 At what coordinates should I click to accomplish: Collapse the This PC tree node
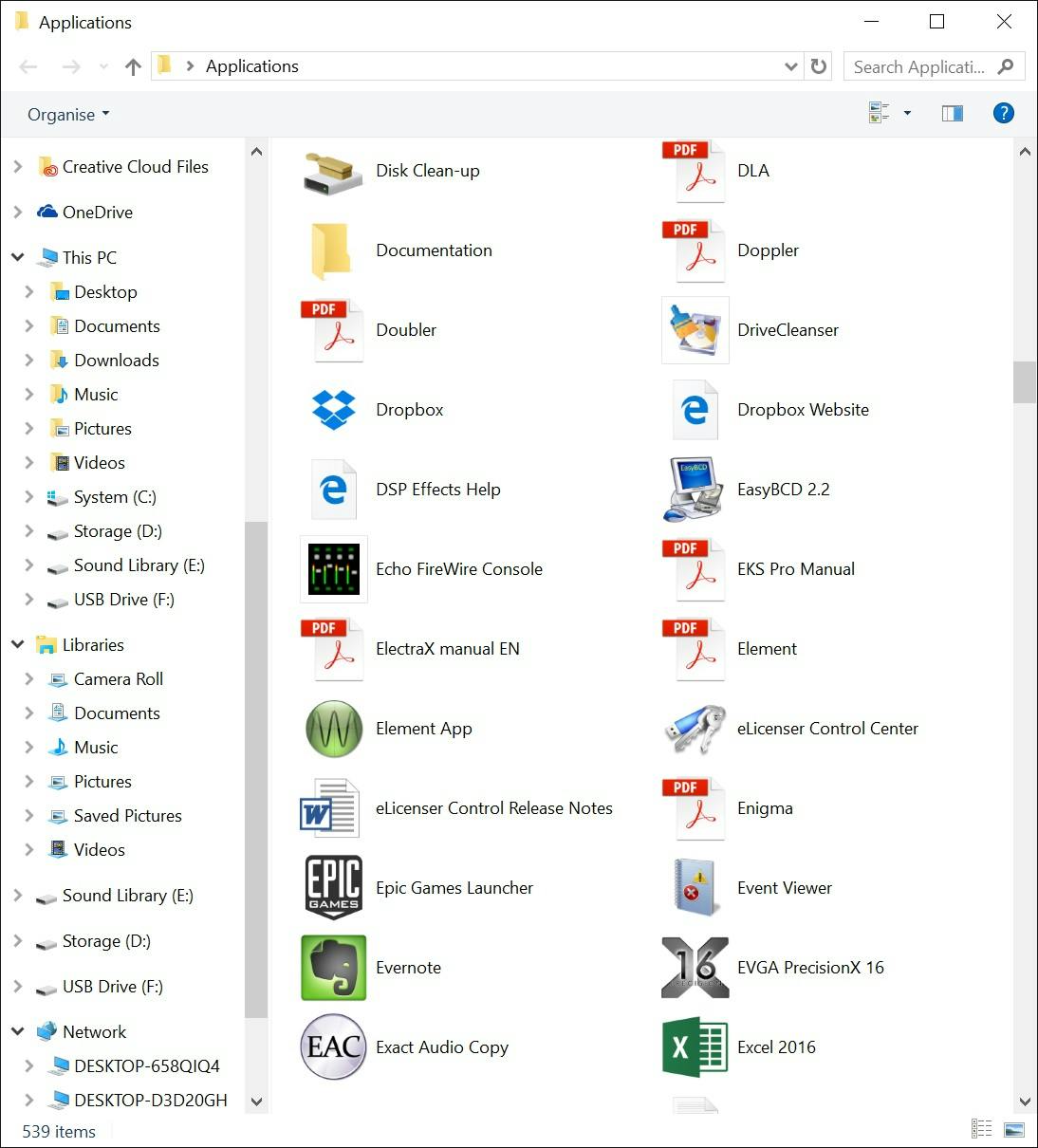point(17,257)
